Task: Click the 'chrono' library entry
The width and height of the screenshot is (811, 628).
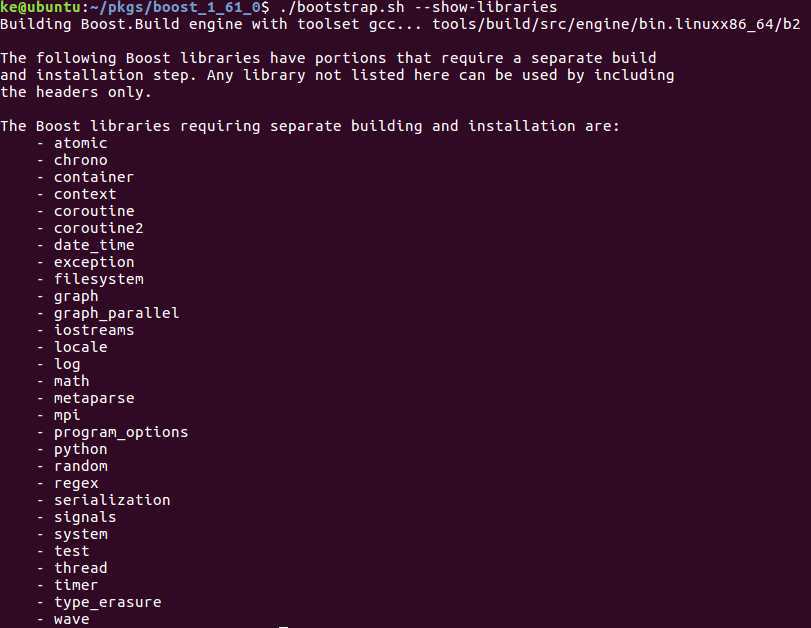Action: 80,160
